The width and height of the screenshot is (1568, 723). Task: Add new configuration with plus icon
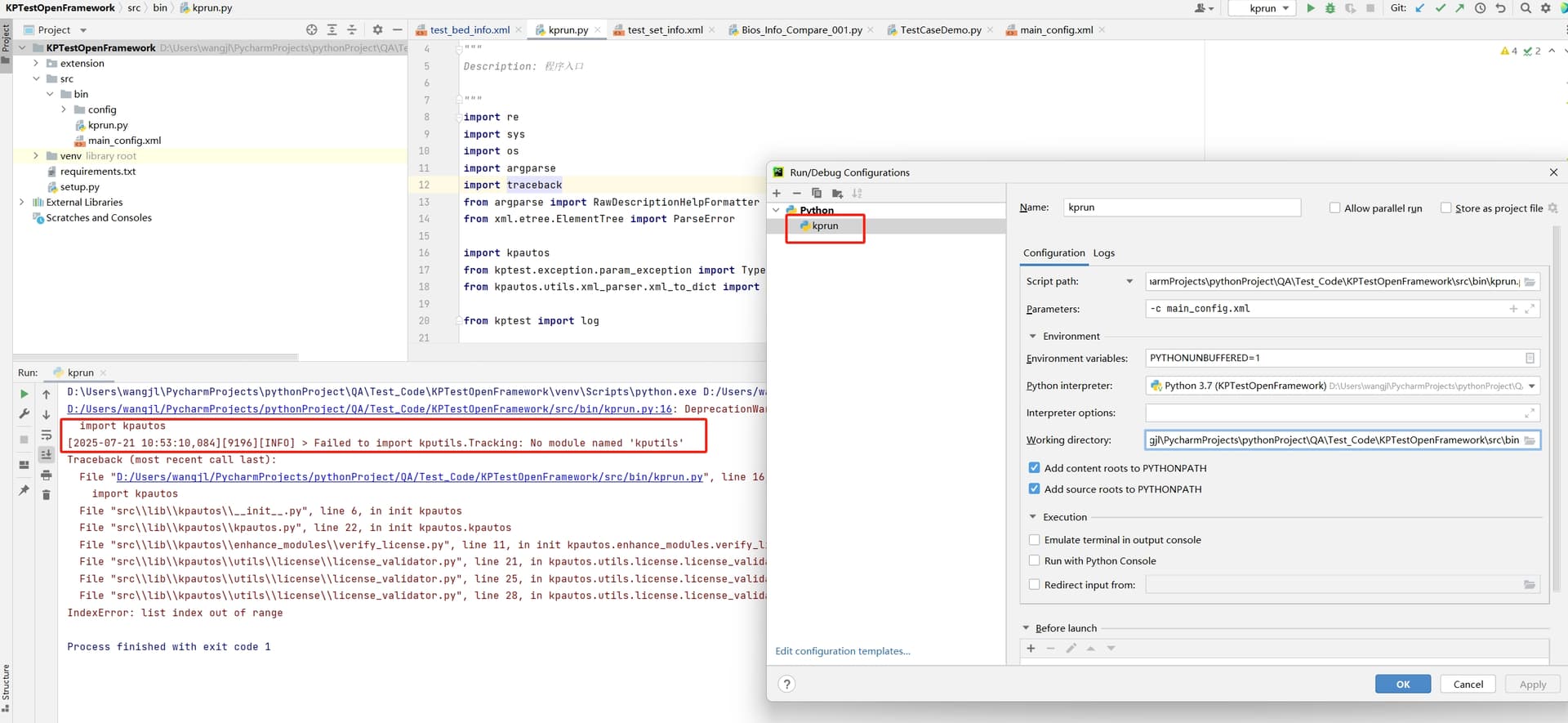pos(777,194)
